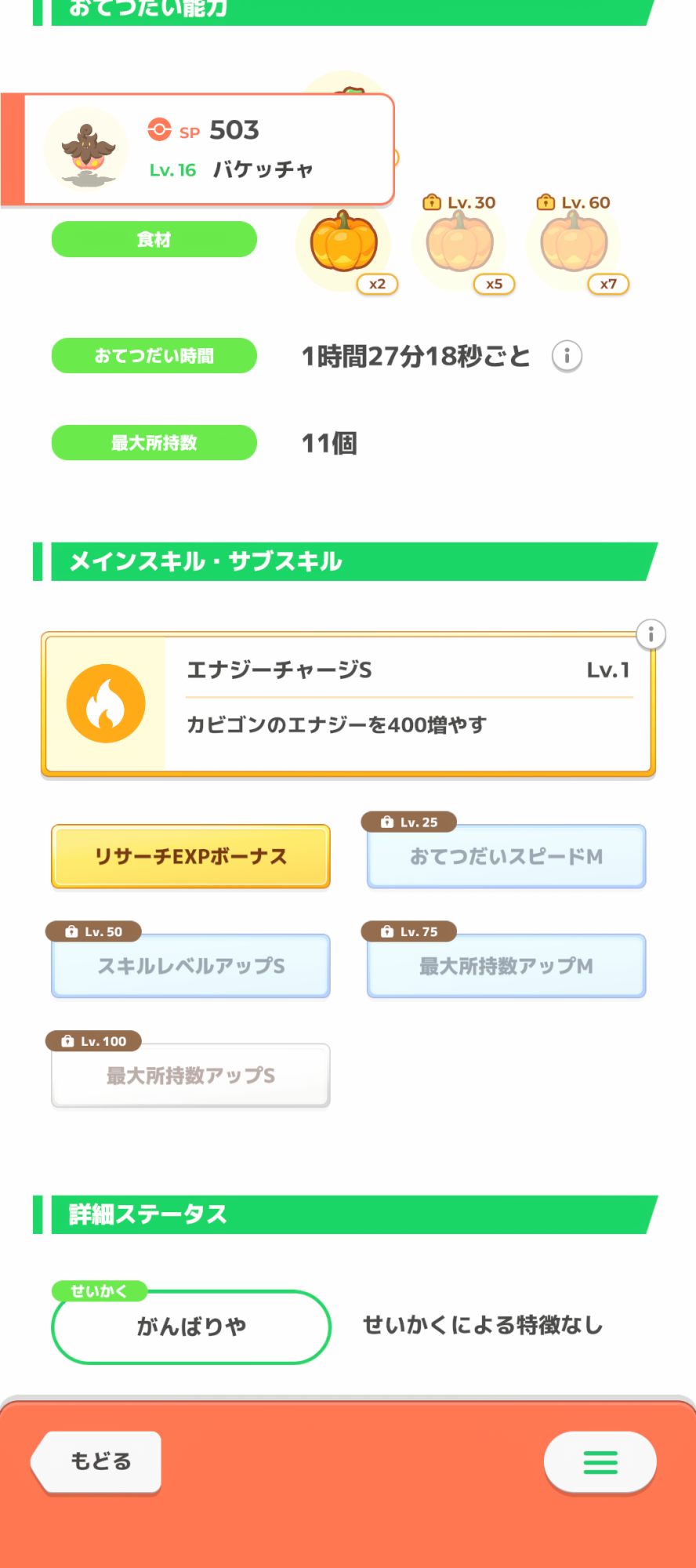Tap the orange flame skill icon

click(x=106, y=703)
